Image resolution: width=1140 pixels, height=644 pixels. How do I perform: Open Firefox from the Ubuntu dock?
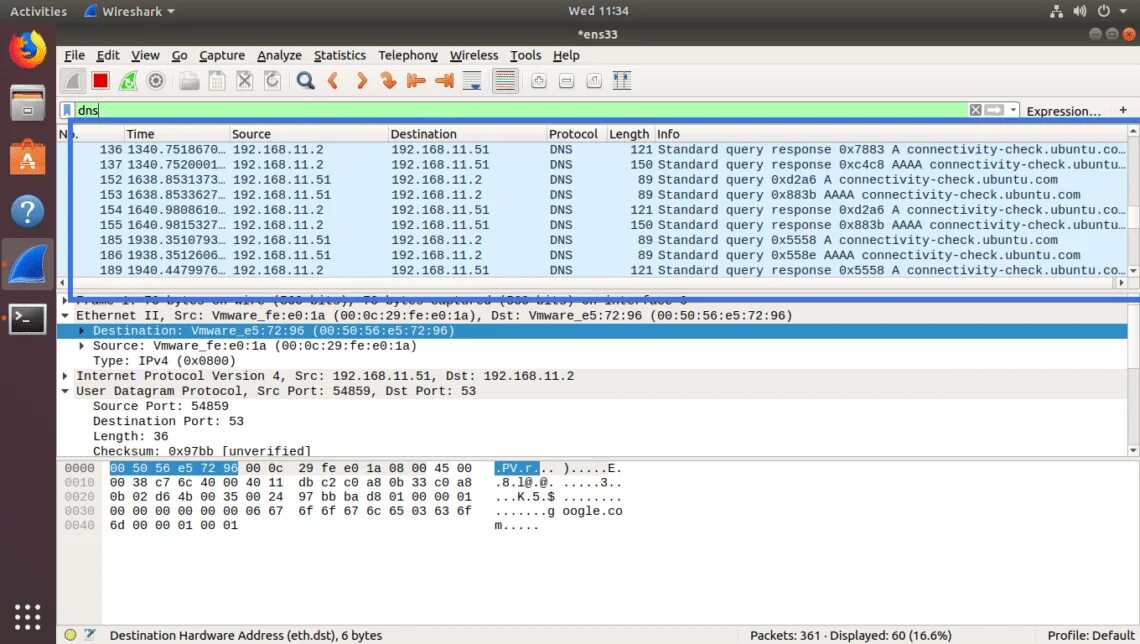(x=28, y=49)
